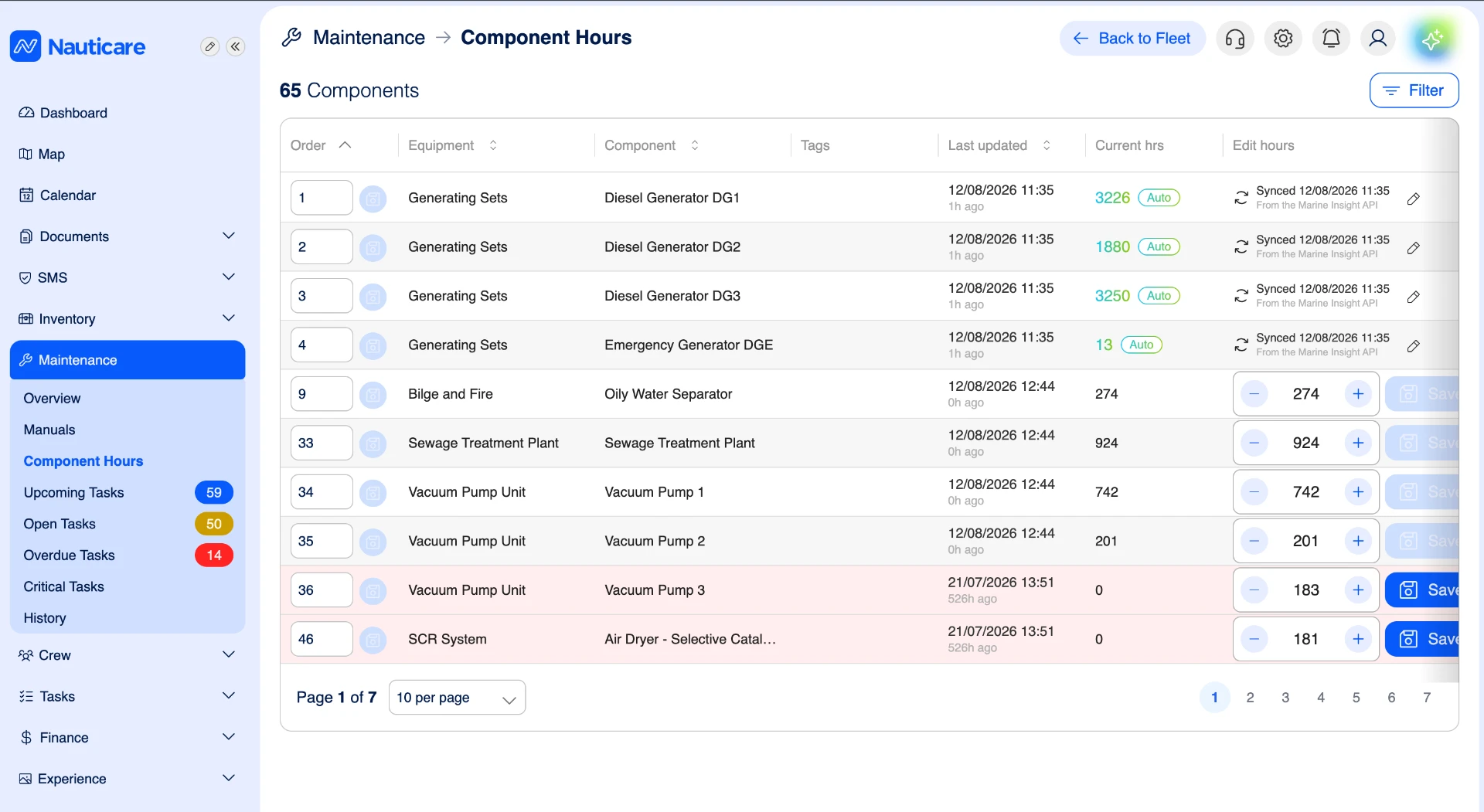Open notifications bell icon
Viewport: 1484px width, 812px height.
[1331, 38]
